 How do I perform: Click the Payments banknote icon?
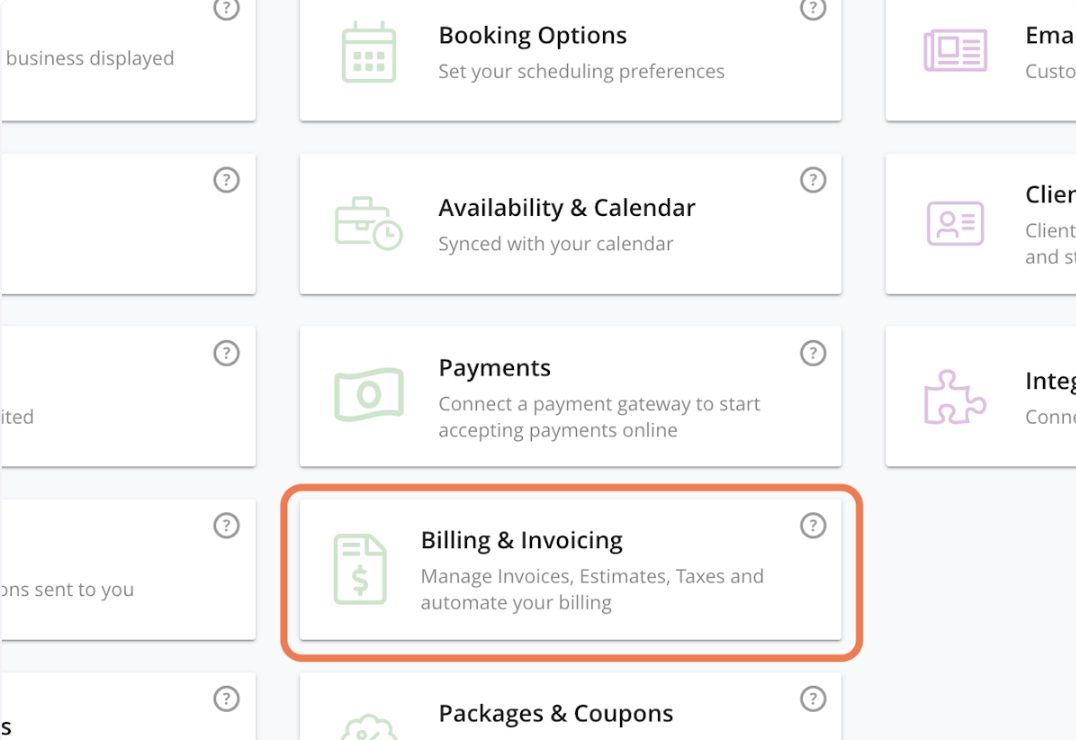click(x=368, y=395)
